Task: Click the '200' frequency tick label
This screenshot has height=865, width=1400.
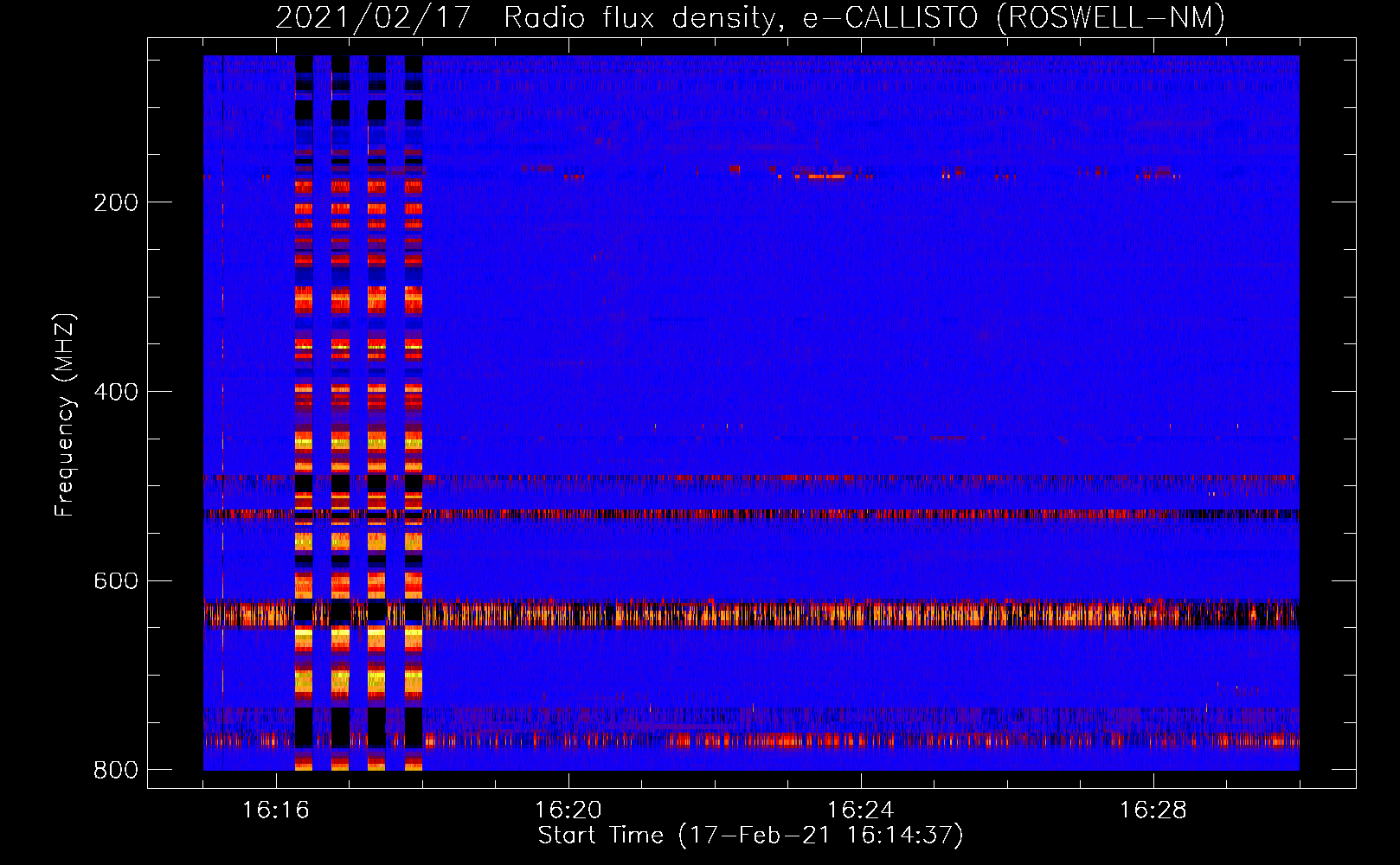Action: tap(116, 202)
